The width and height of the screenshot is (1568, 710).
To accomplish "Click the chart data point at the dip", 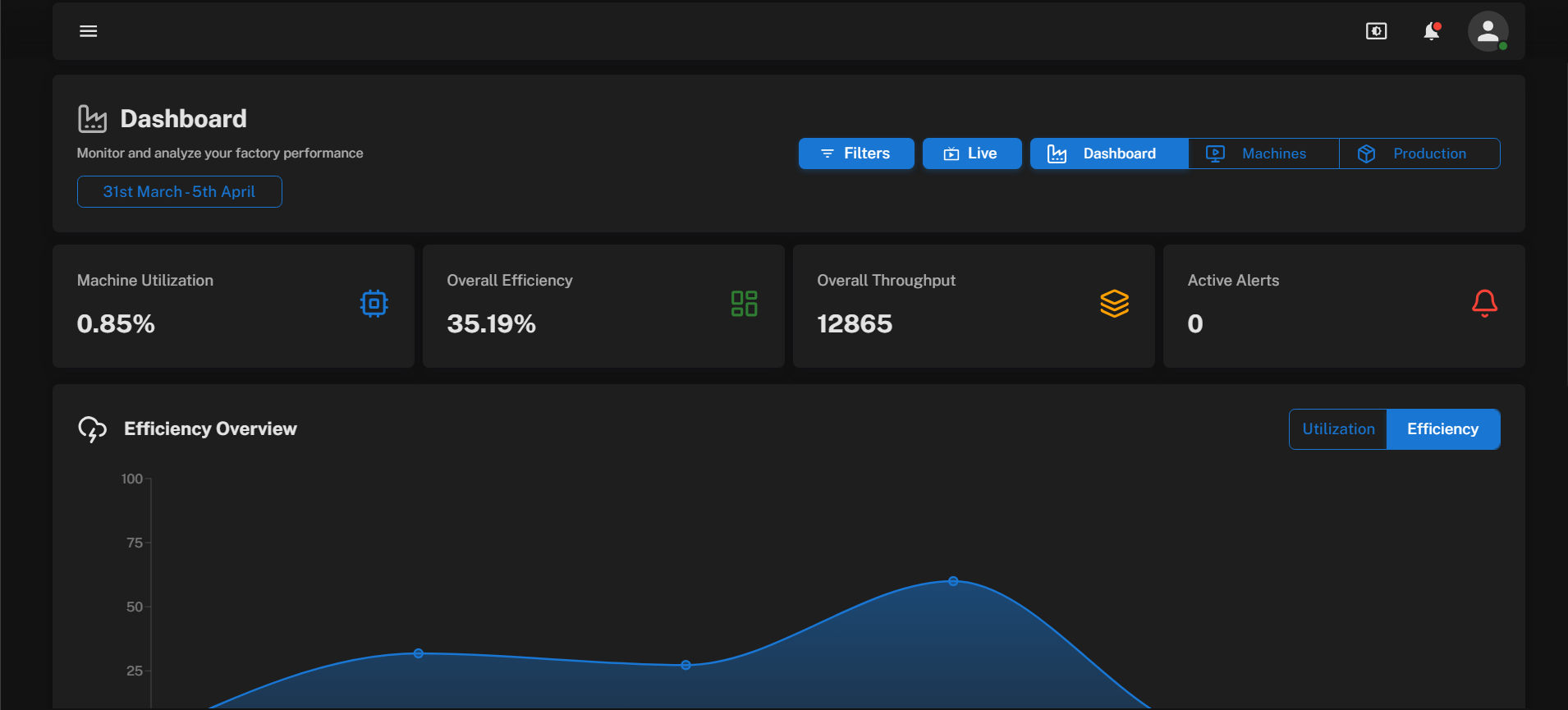I will 686,665.
